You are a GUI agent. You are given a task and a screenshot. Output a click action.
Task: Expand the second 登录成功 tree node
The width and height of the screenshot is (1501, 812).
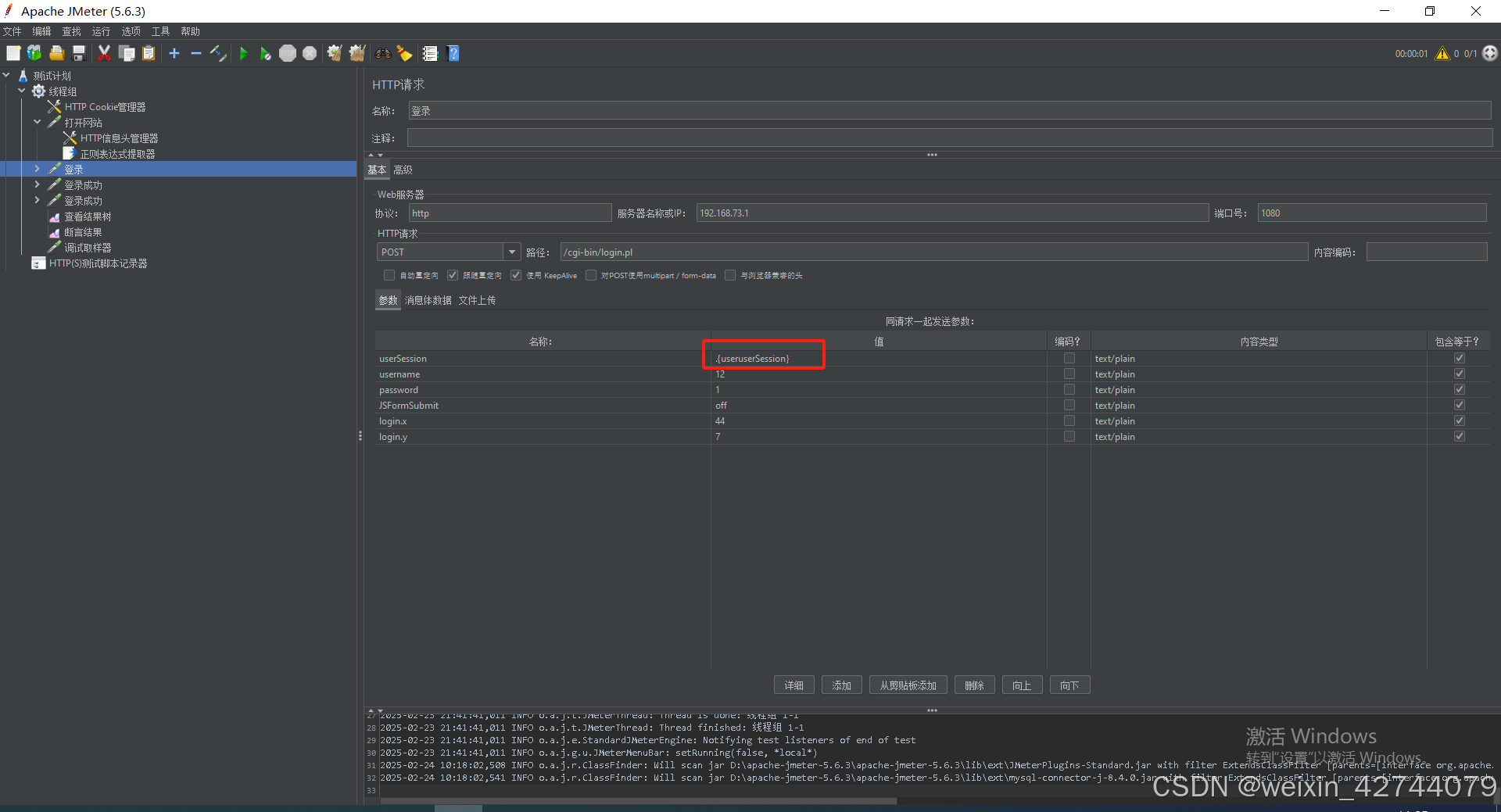(37, 200)
